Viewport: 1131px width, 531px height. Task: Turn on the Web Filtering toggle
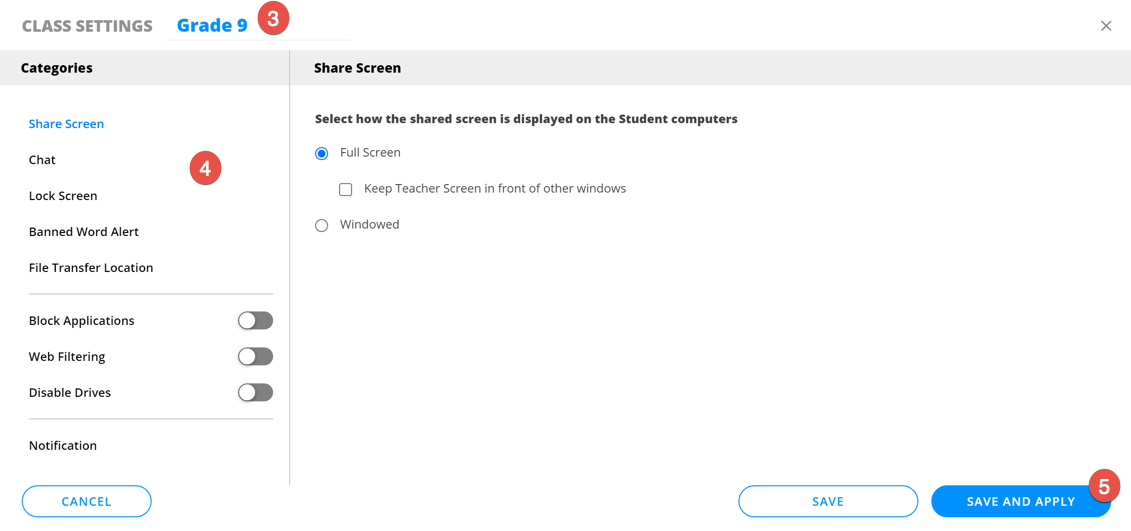tap(255, 357)
